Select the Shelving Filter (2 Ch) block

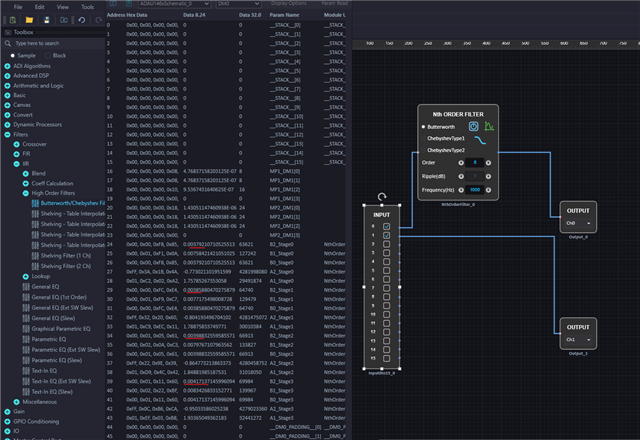pos(62,266)
